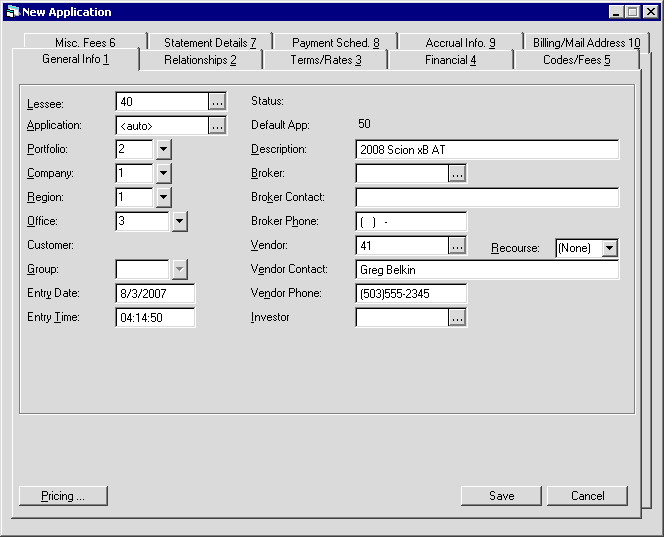This screenshot has height=537, width=664.
Task: Click the Vendor field containing 41
Action: (402, 246)
